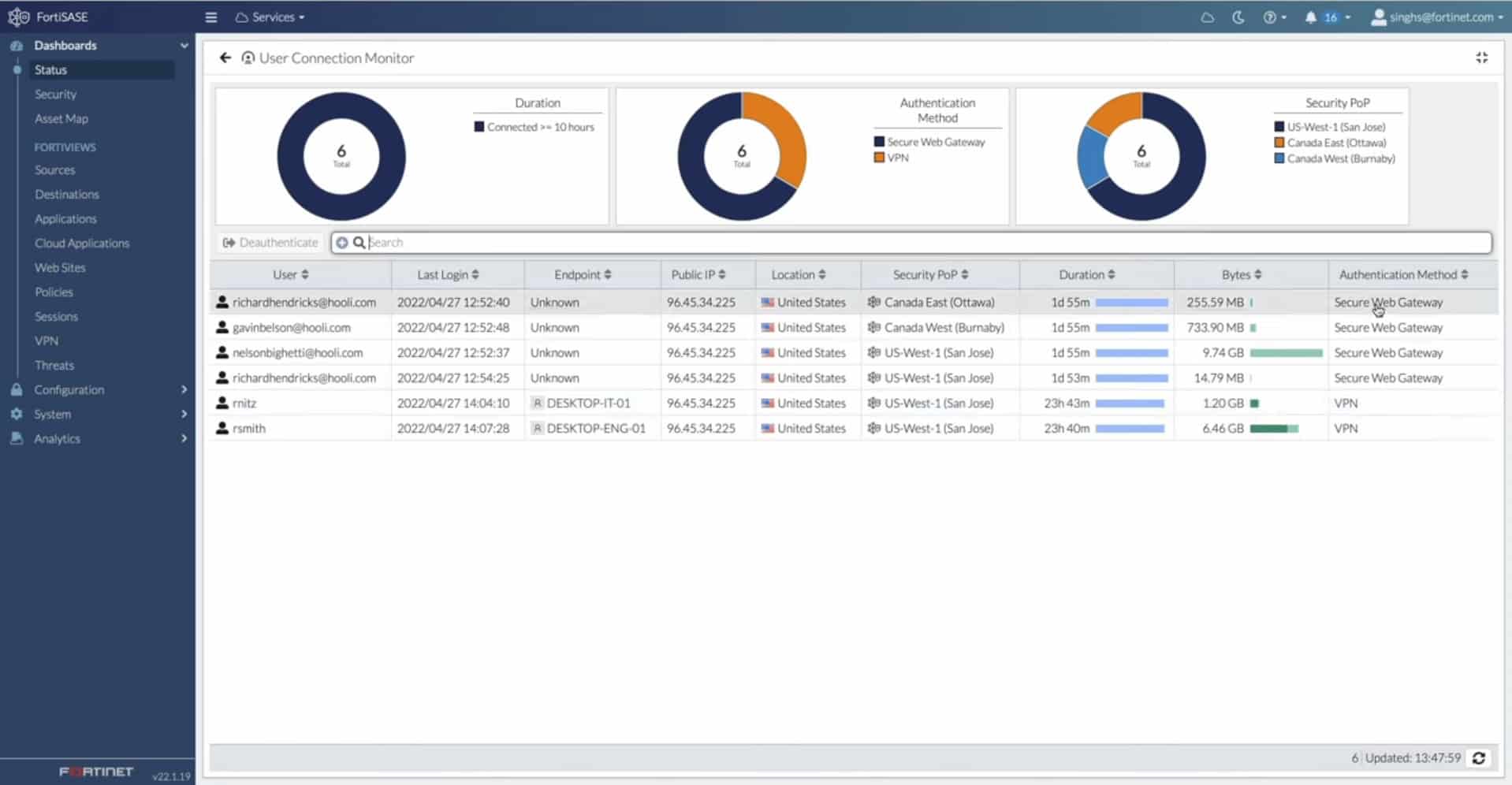1512x785 pixels.
Task: Click the add filter plus icon in search bar
Action: coord(342,243)
